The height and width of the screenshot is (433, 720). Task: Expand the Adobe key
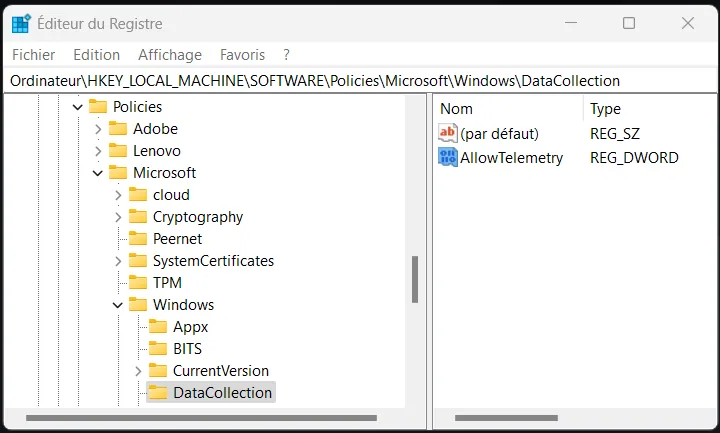[98, 129]
